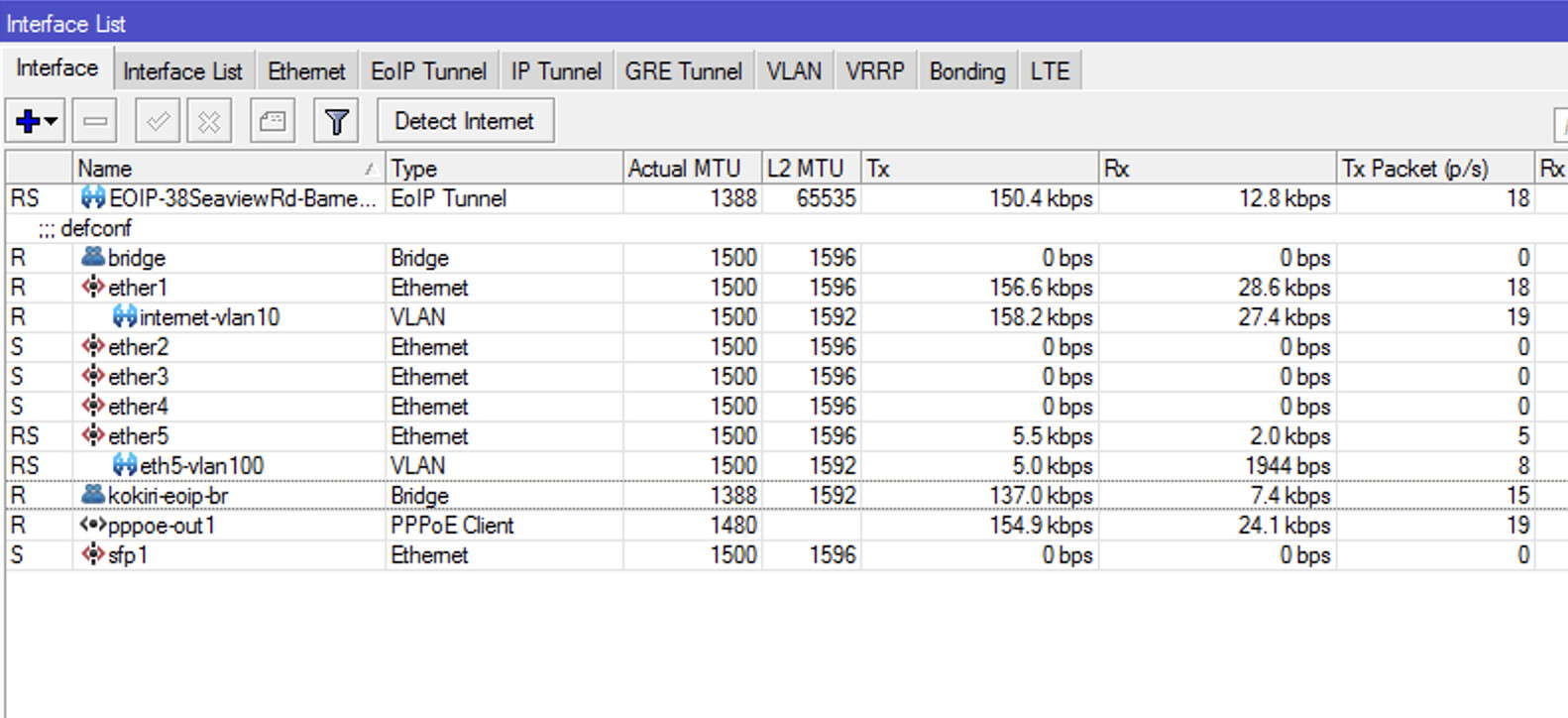Screen dimensions: 1568x718
Task: Select the sfp1 row name
Action: (128, 555)
